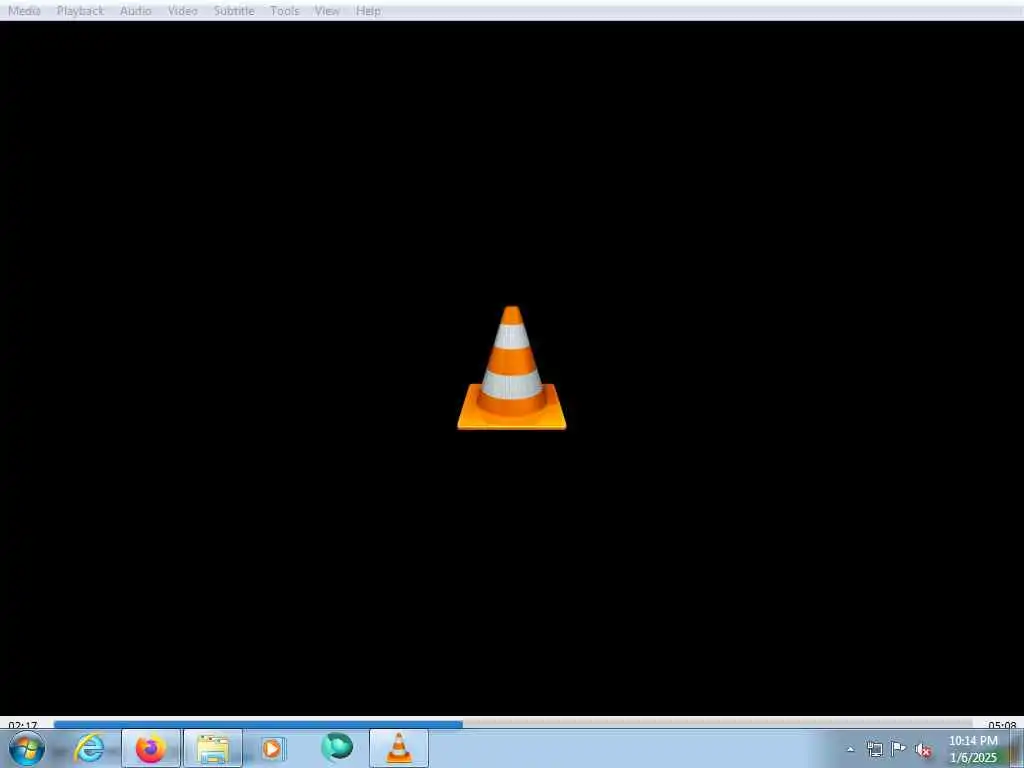Viewport: 1024px width, 768px height.
Task: Click the elapsed time 02:17 label
Action: (23, 725)
